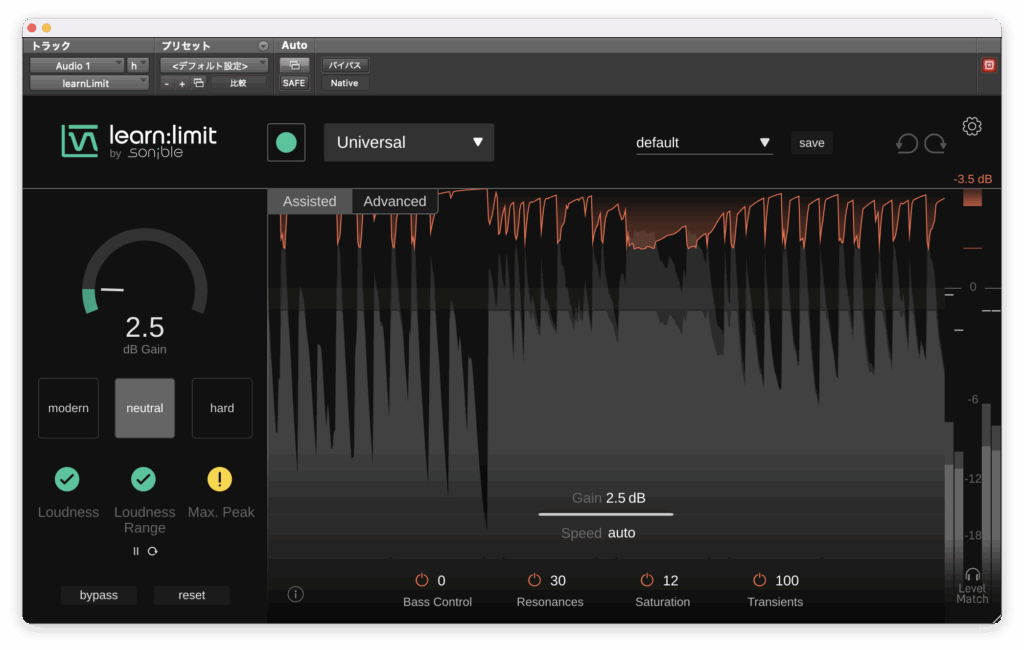Open the デフォルト設定 preset dropdown

tap(214, 65)
